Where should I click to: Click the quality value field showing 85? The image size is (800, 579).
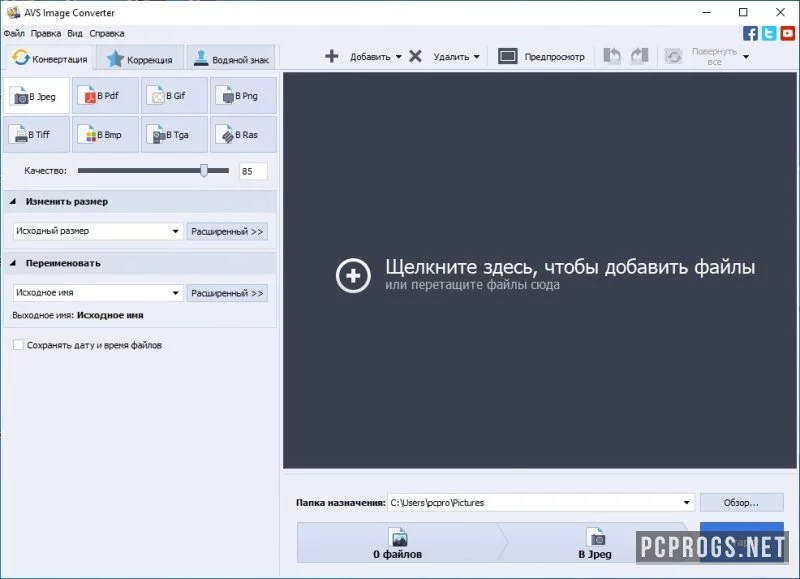[x=253, y=171]
